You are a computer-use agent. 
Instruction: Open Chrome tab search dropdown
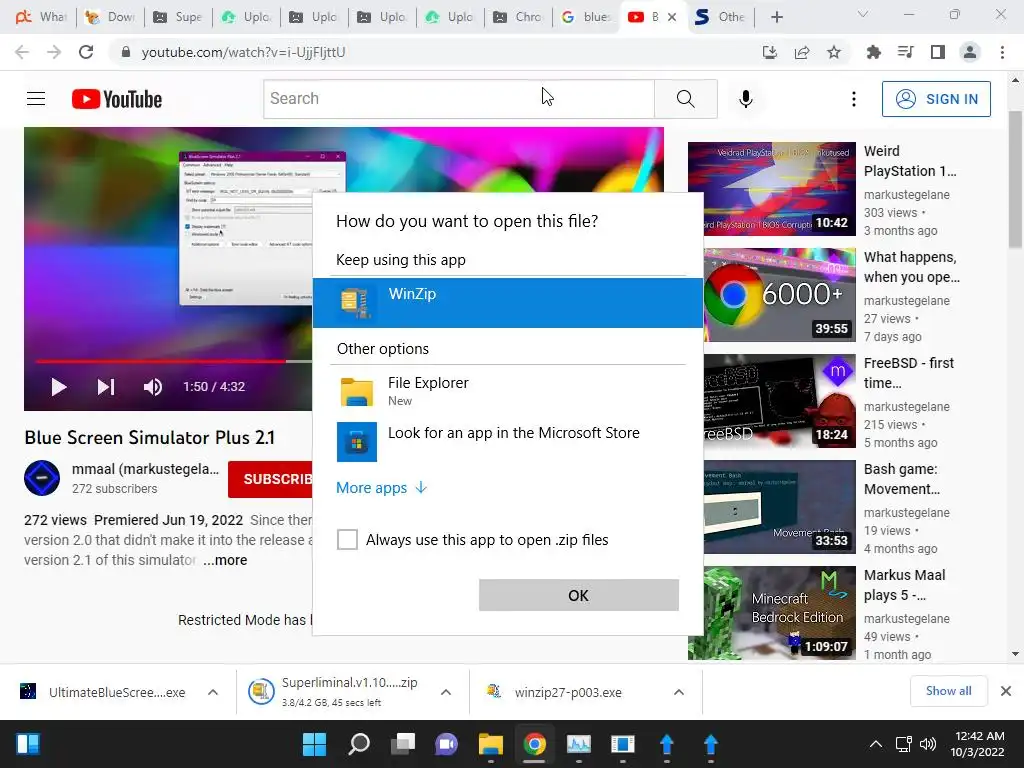[x=863, y=14]
